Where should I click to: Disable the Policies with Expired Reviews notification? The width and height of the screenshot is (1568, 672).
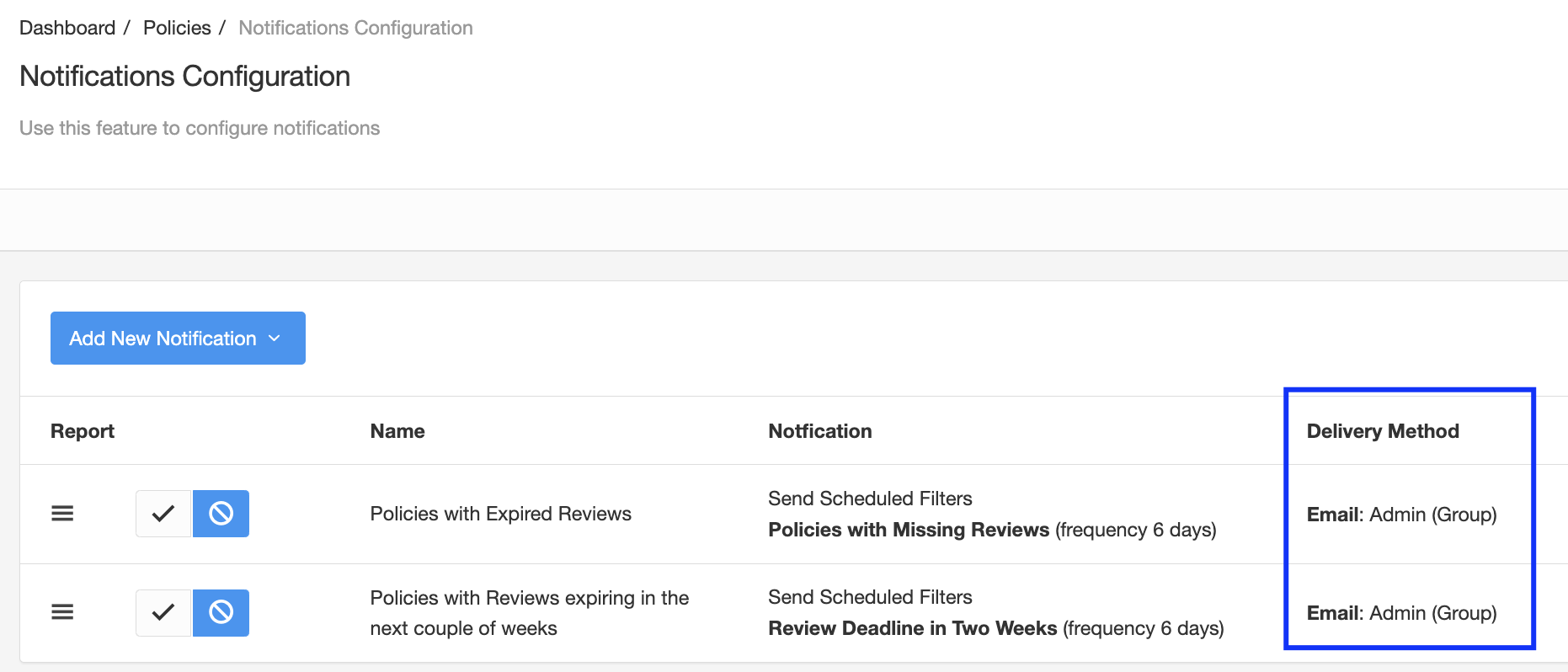[x=221, y=514]
